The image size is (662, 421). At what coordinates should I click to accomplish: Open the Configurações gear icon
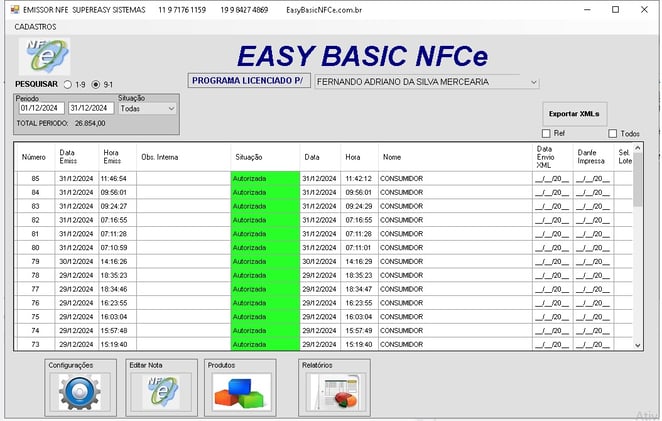(x=80, y=392)
